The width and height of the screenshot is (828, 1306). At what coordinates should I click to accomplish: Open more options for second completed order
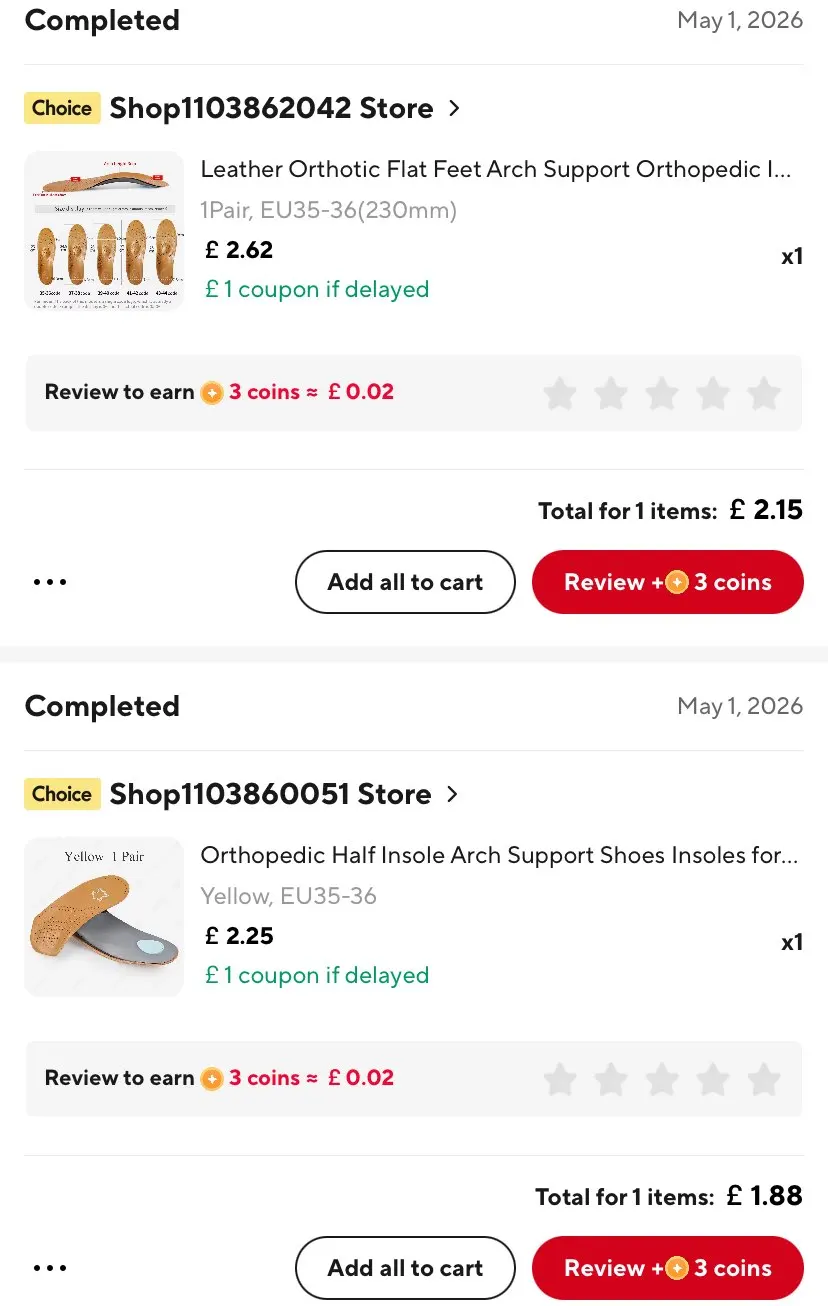[50, 1268]
